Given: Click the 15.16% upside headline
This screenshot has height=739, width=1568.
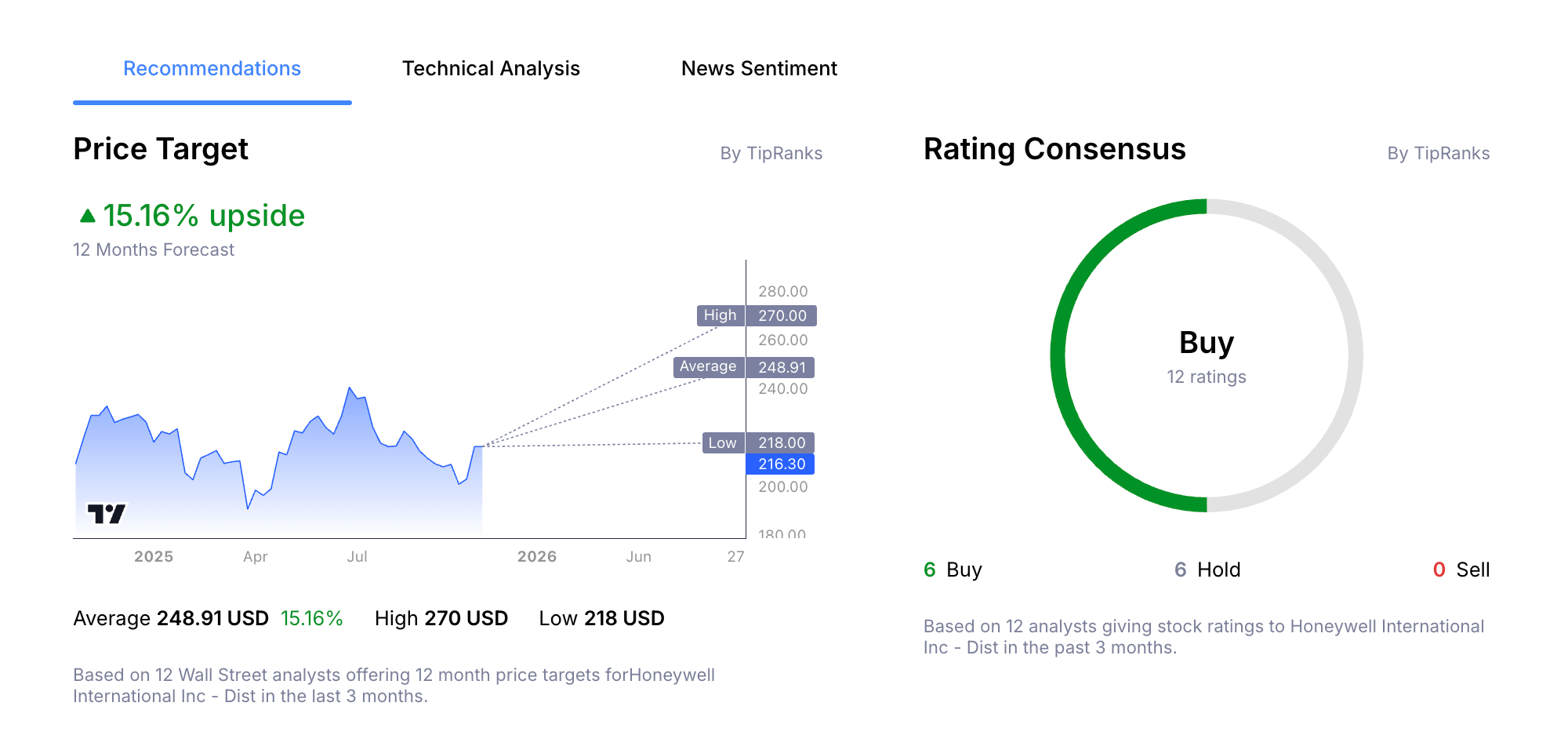Looking at the screenshot, I should 204,216.
